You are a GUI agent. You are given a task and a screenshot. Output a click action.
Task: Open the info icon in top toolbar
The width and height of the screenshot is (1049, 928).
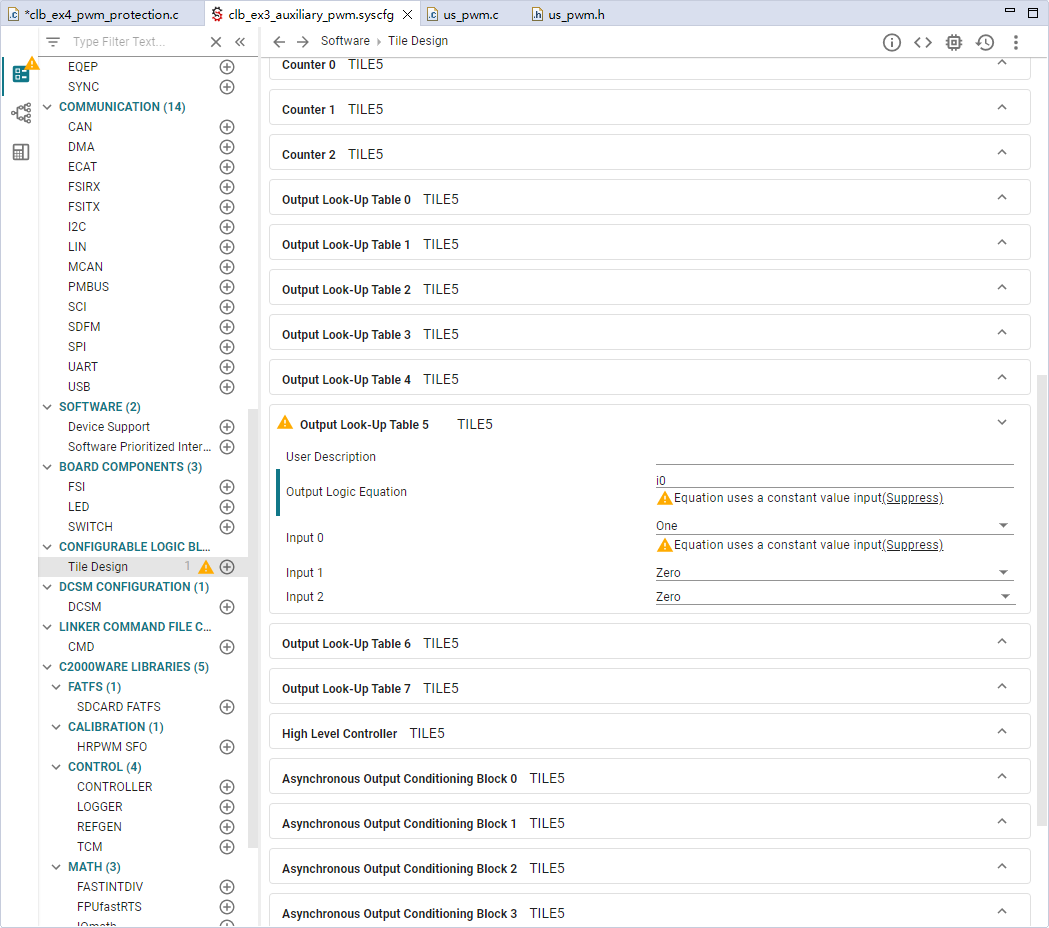[x=891, y=42]
